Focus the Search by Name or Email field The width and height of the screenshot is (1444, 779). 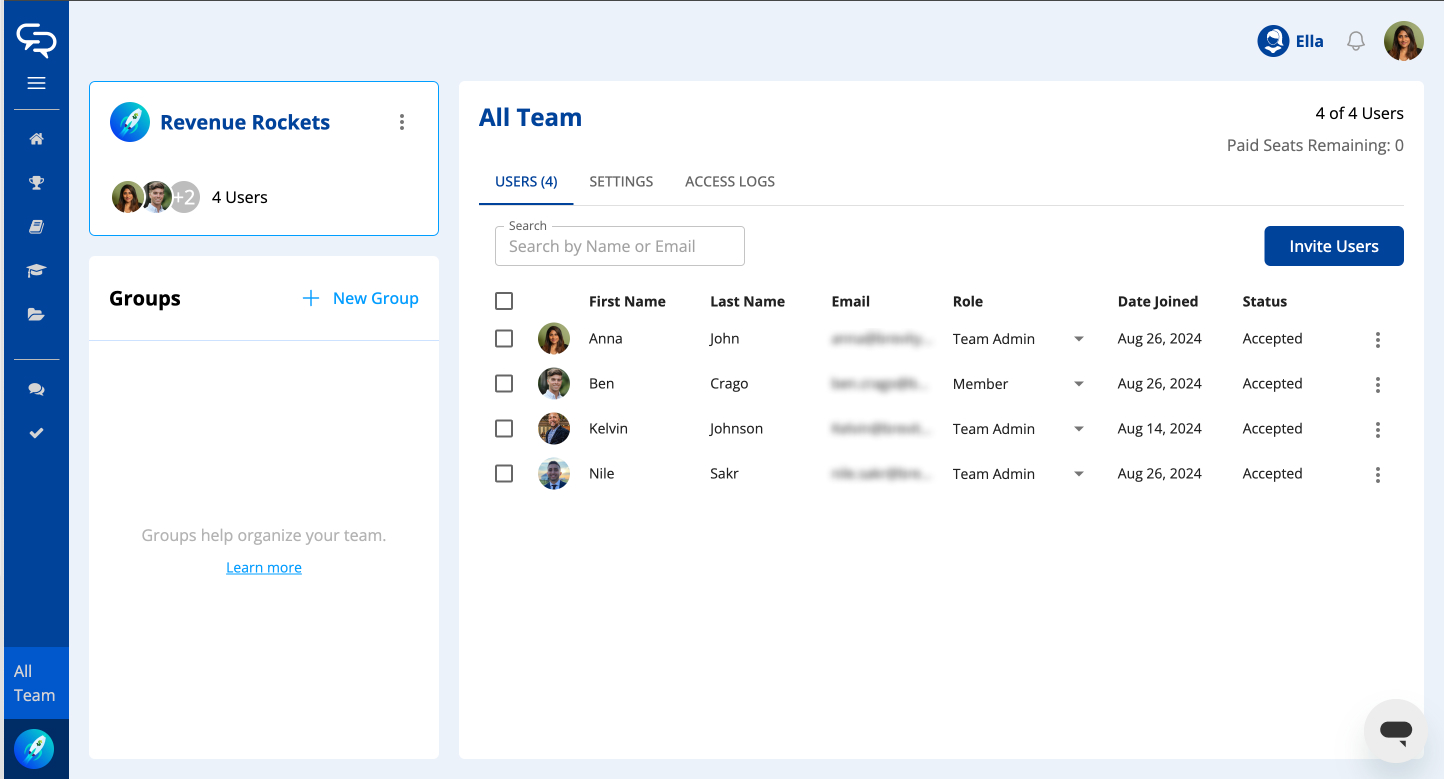pos(620,247)
